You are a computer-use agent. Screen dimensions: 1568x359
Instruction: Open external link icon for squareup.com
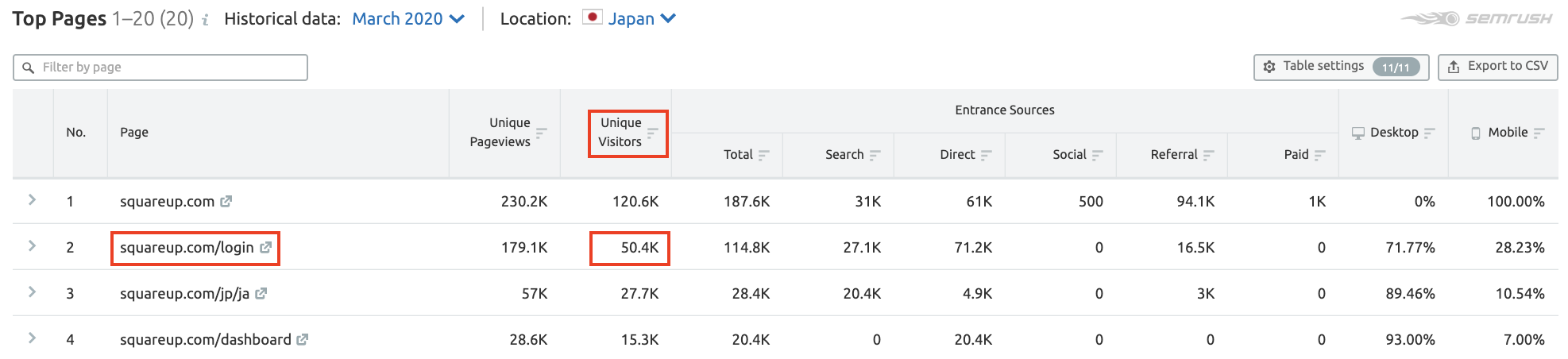[x=226, y=202]
